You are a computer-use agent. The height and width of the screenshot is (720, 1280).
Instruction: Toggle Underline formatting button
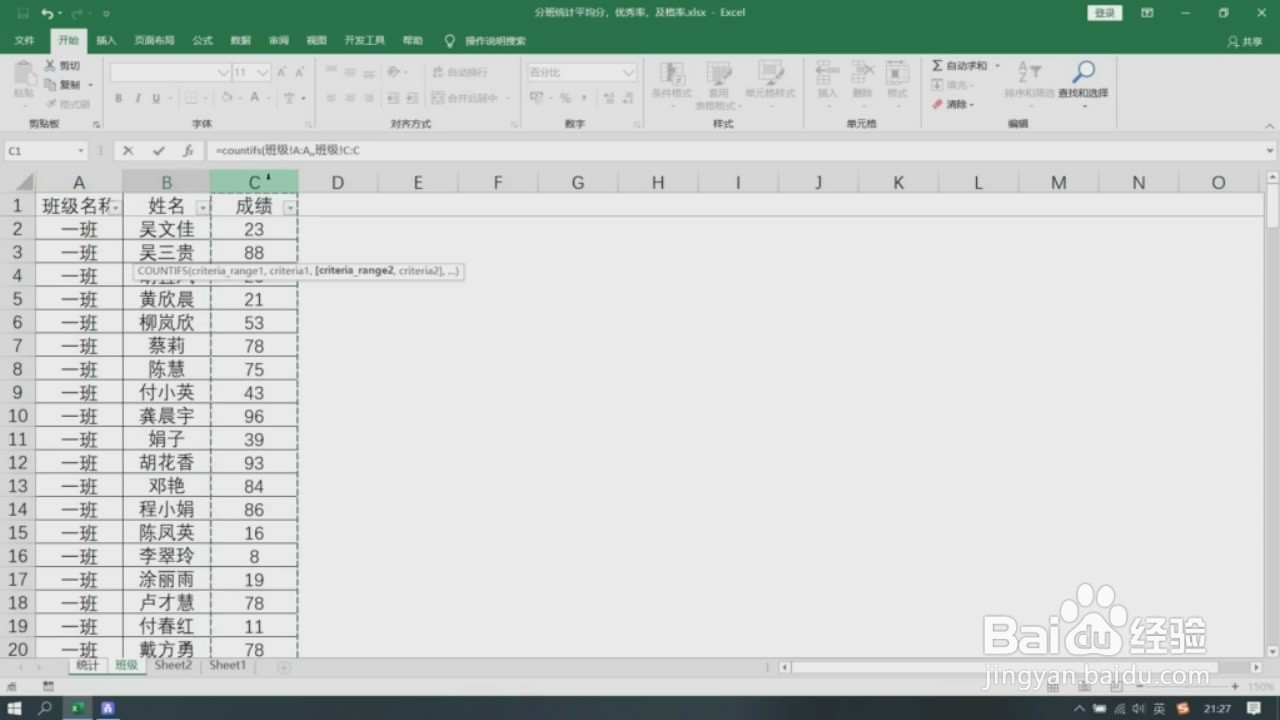point(156,98)
